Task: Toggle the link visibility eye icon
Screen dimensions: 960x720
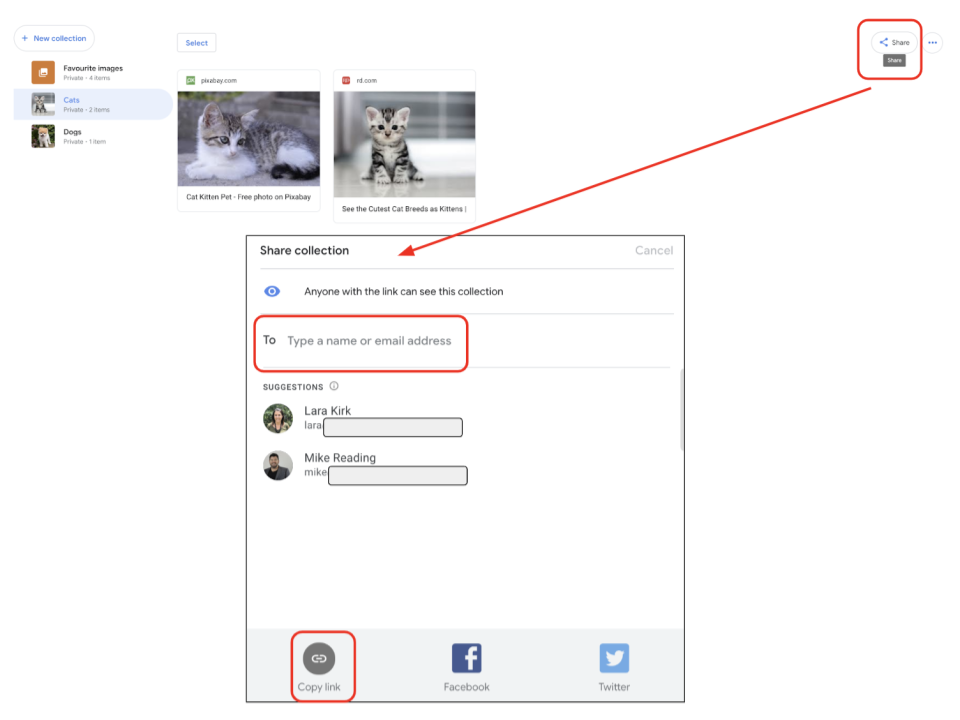Action: click(x=272, y=291)
